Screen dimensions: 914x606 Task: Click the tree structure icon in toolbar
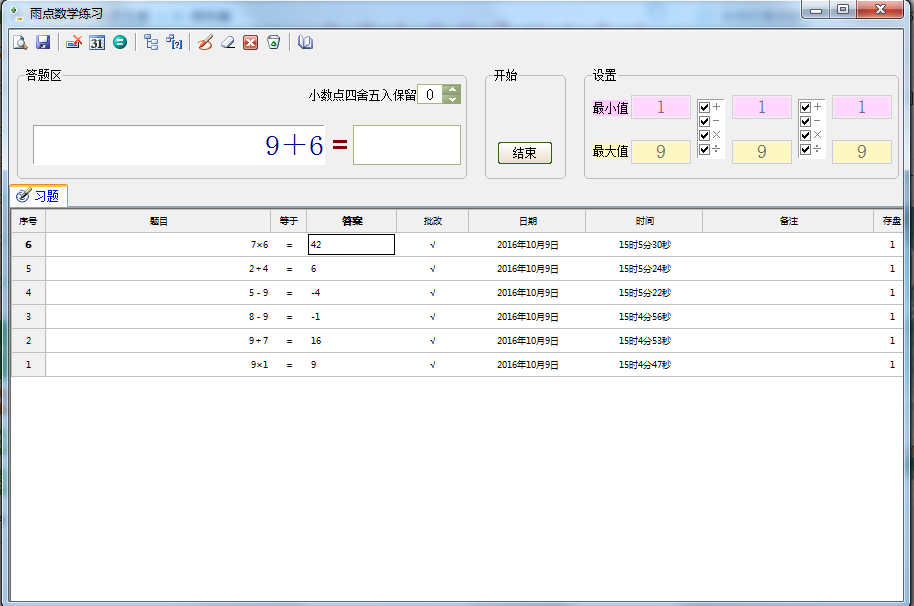click(x=151, y=42)
